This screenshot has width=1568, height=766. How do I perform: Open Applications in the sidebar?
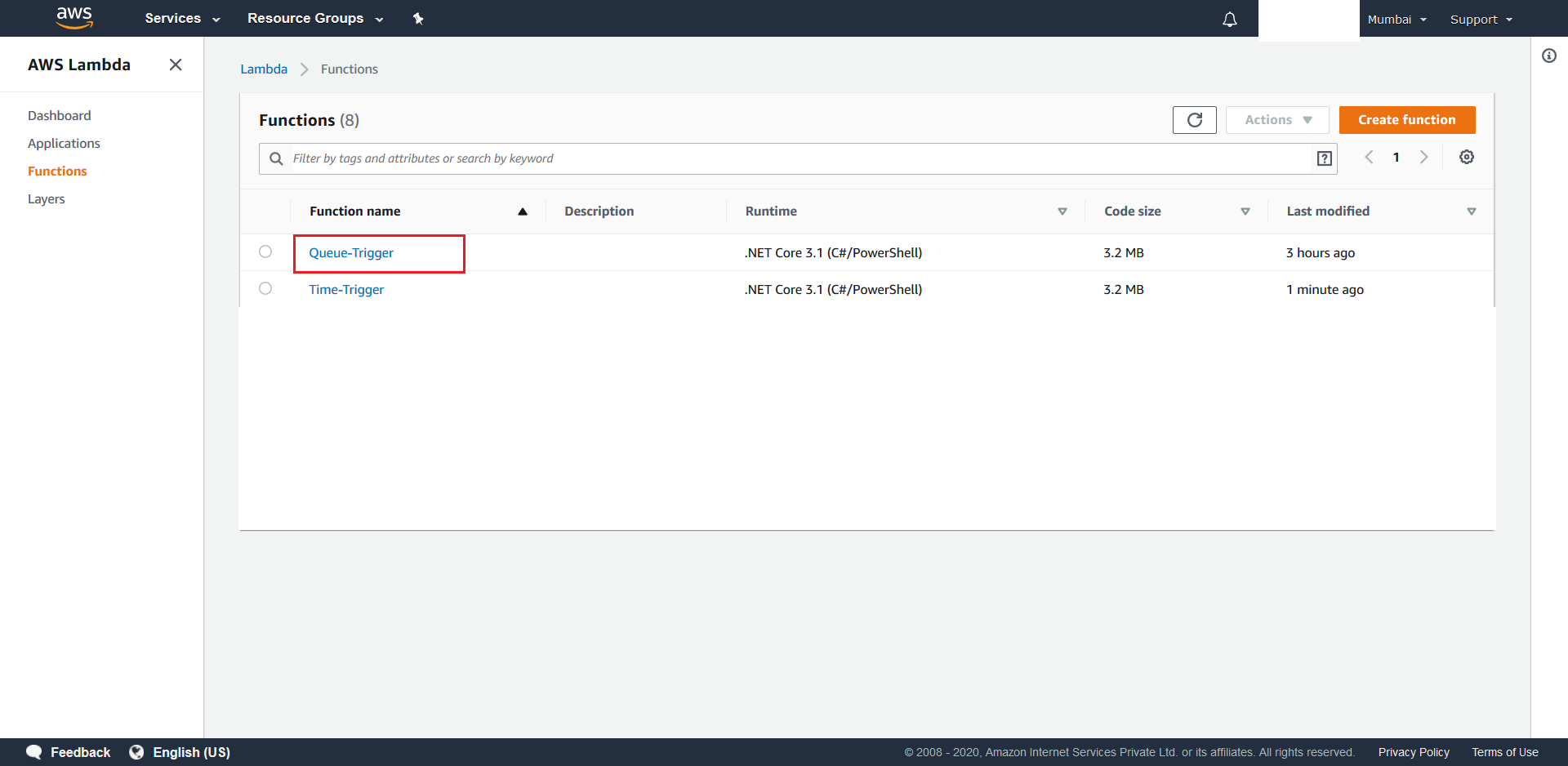coord(64,143)
